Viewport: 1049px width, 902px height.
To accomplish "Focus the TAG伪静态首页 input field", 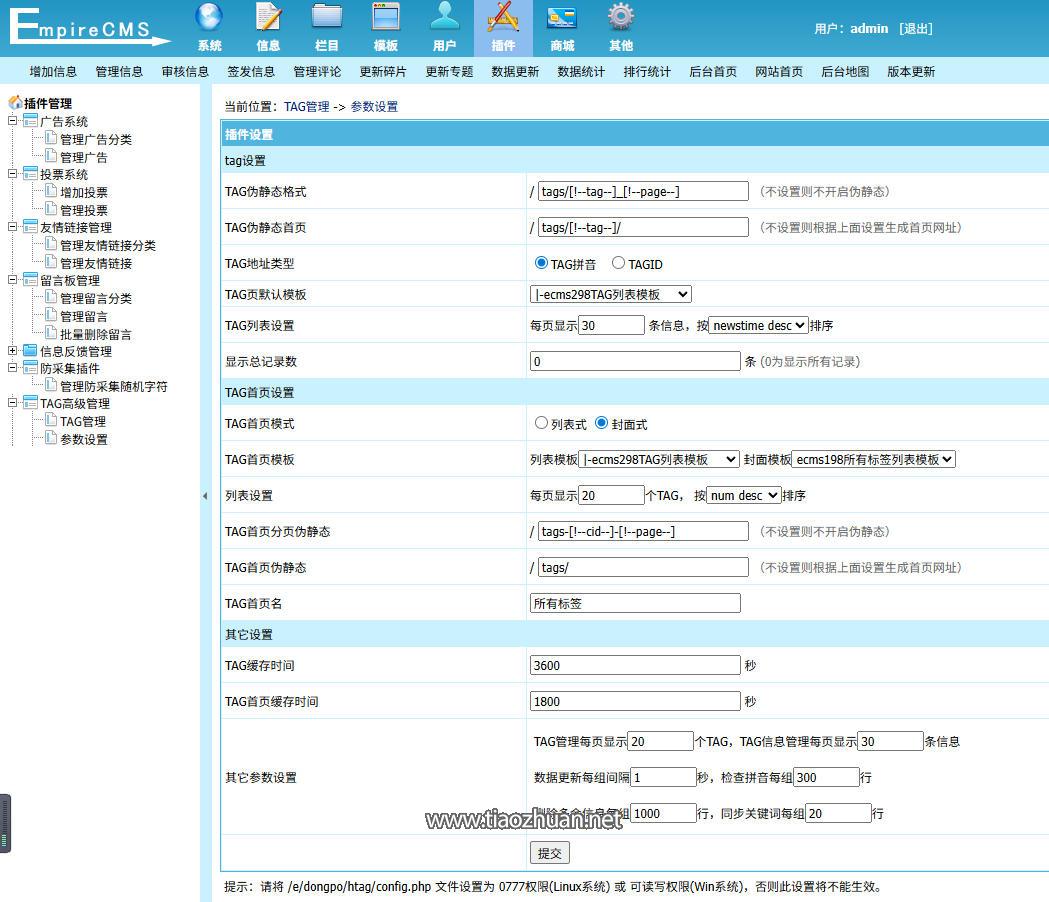I will pyautogui.click(x=643, y=228).
